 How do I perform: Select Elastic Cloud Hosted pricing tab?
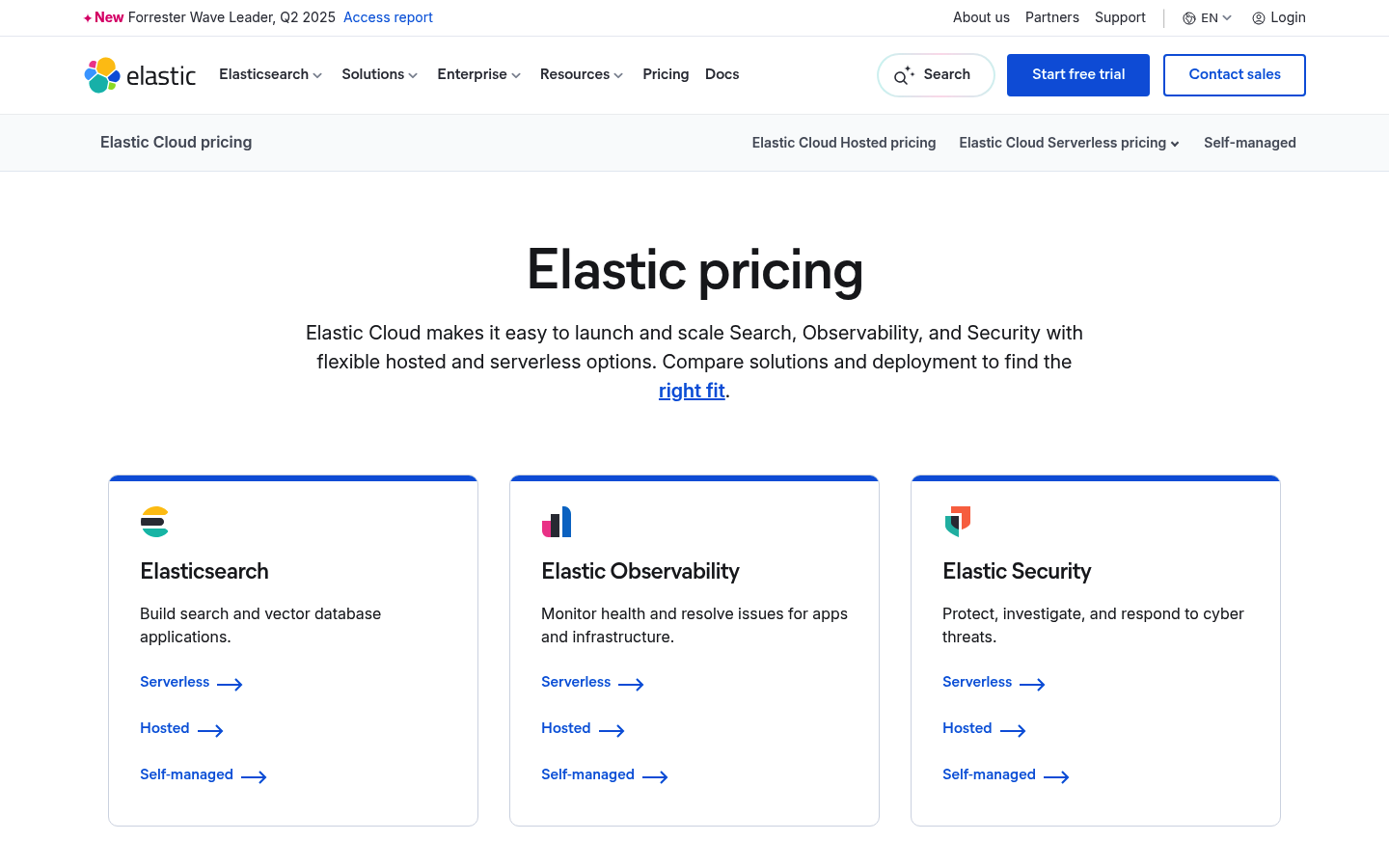tap(844, 143)
